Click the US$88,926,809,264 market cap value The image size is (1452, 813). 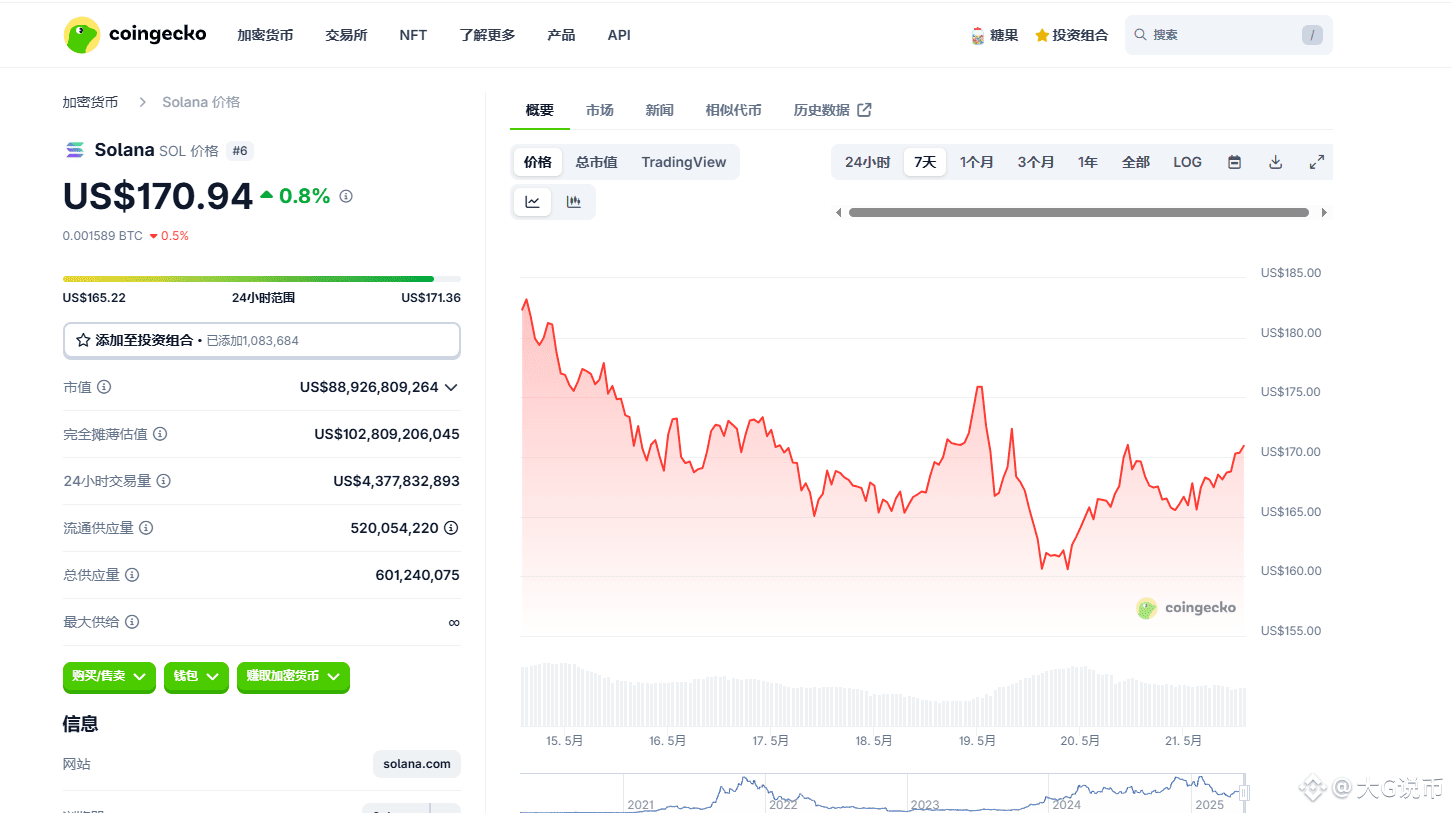[x=369, y=387]
